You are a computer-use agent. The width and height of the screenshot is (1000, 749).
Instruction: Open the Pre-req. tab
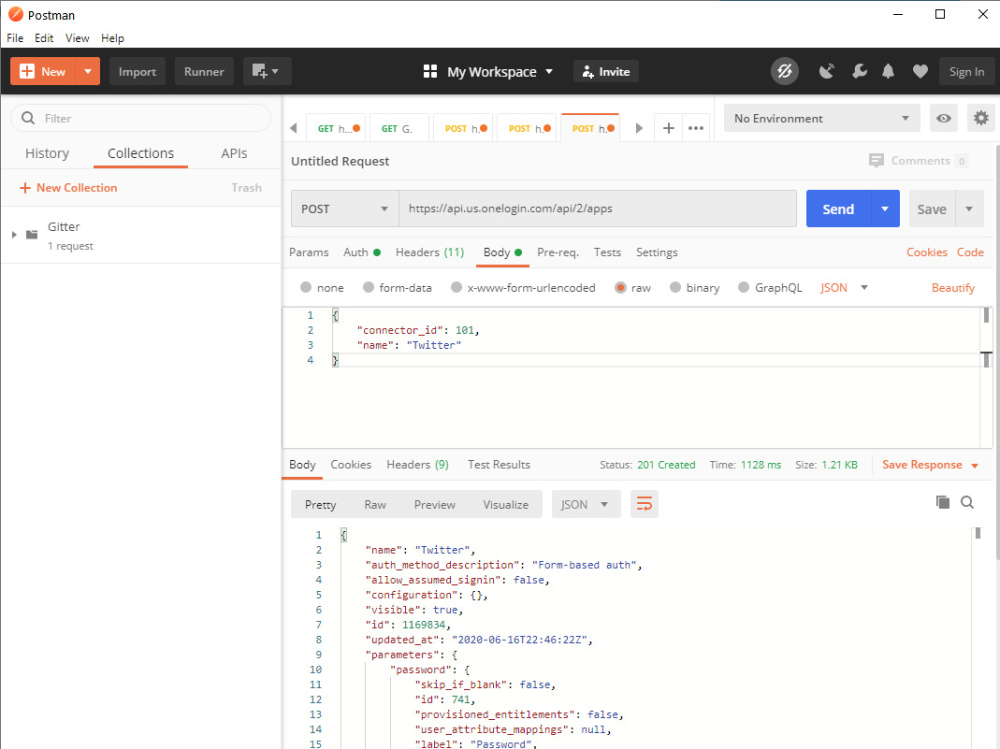pos(558,252)
